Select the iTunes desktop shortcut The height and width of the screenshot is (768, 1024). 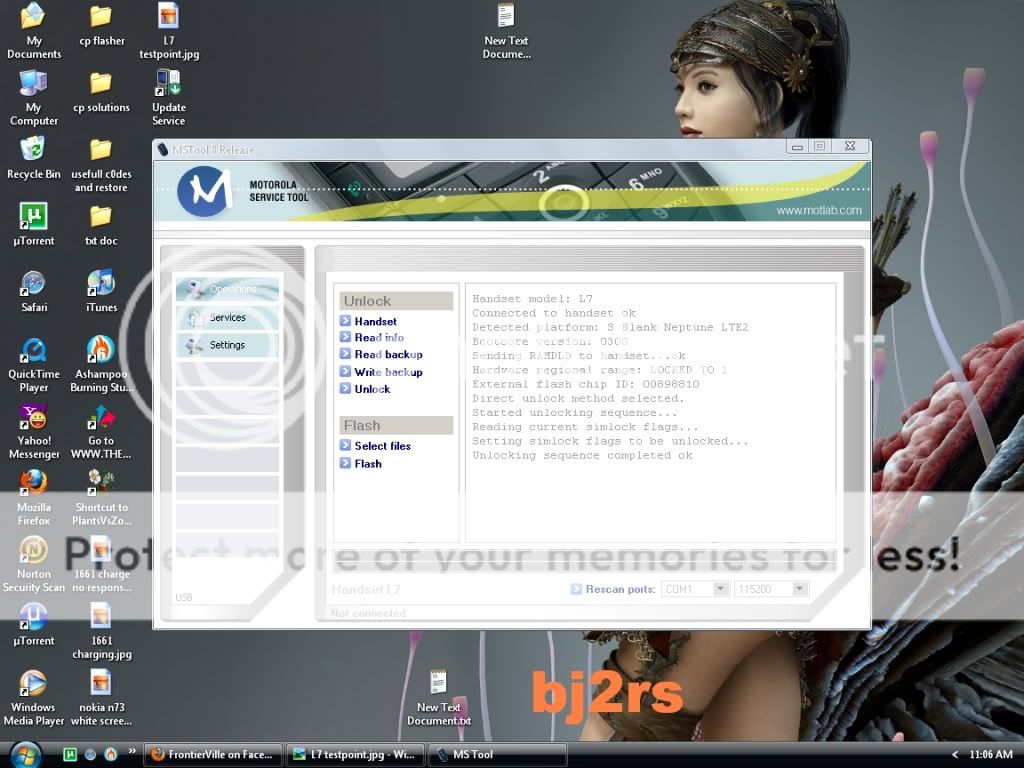pos(101,290)
